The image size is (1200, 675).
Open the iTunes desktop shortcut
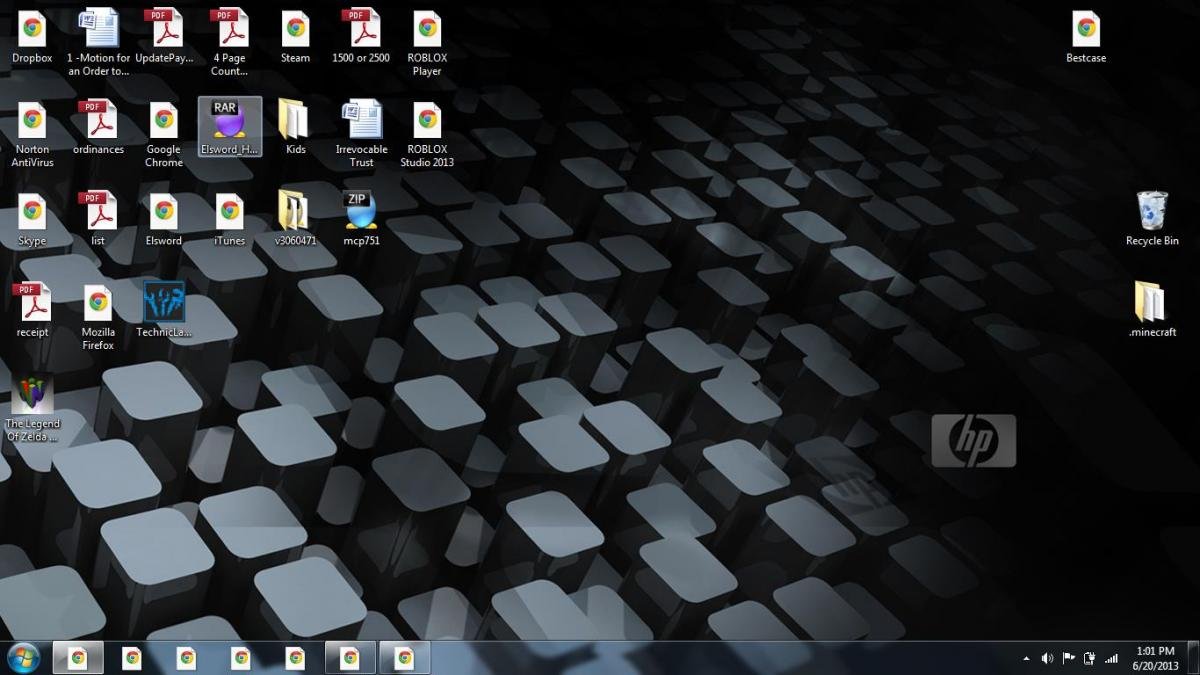pyautogui.click(x=229, y=220)
